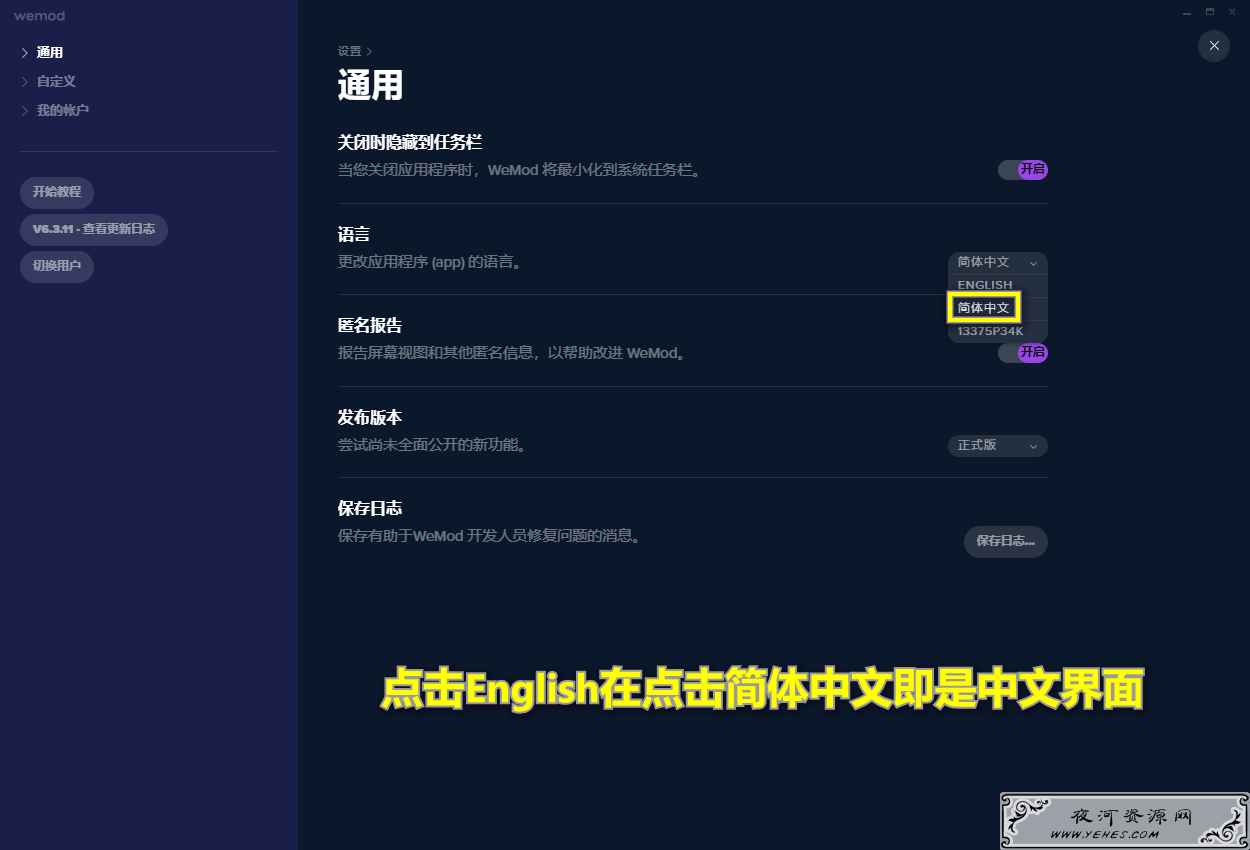Click description 更改应用程序 (app) 的语言。
Viewport: 1250px width, 850px height.
(429, 263)
